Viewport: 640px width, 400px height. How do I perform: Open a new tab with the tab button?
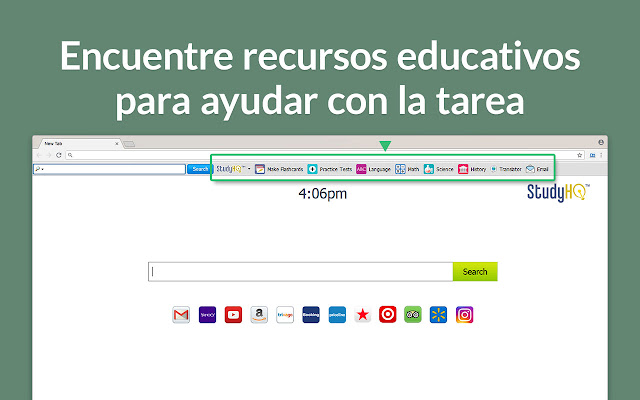point(129,144)
